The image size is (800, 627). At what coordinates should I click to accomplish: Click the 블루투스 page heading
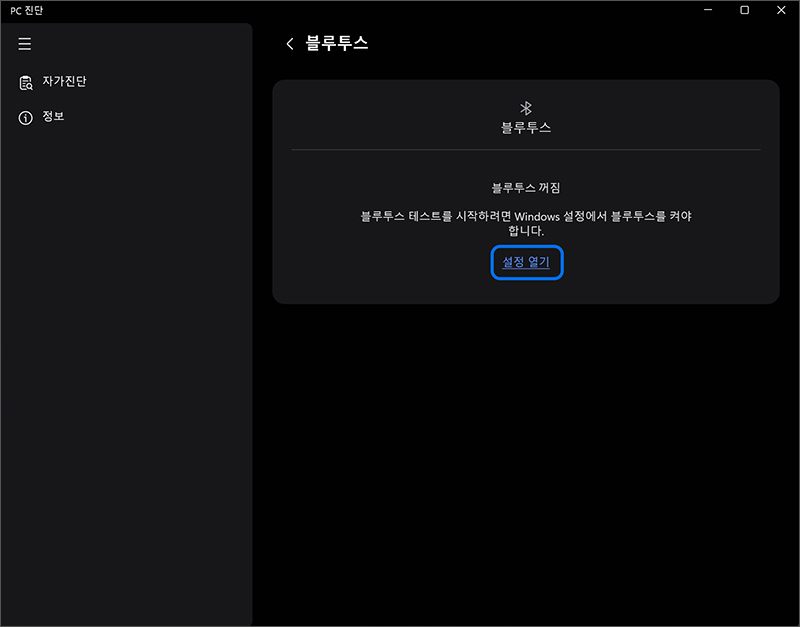pyautogui.click(x=336, y=43)
